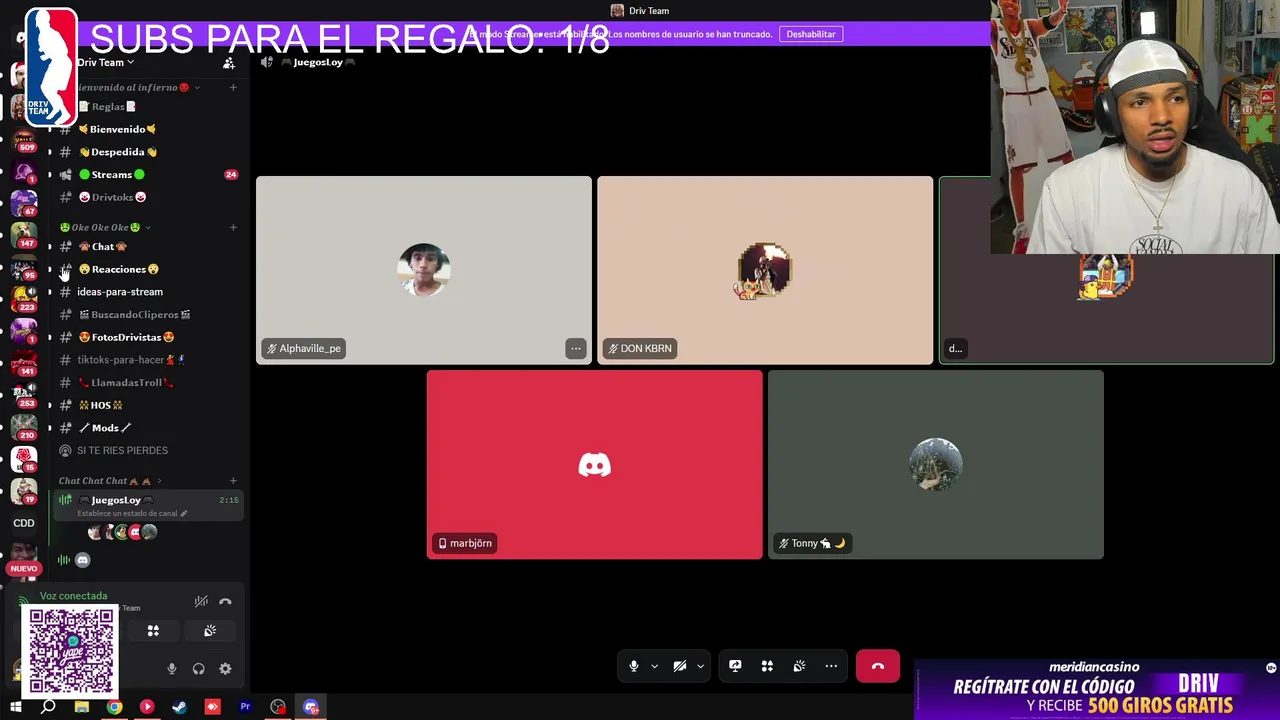Open activities button in the voice panel
Screen dimensions: 1280x720
pos(153,631)
